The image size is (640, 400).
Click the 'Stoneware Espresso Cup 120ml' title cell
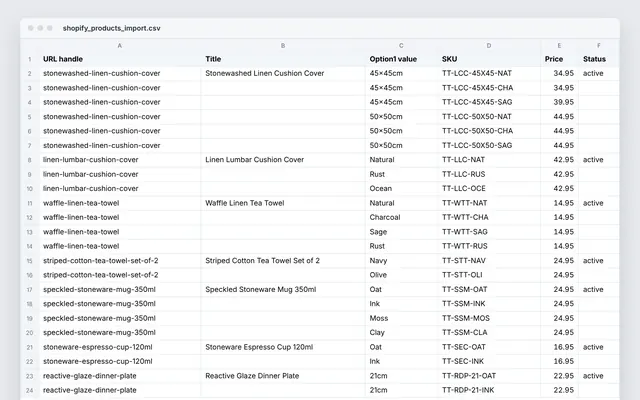(x=283, y=347)
